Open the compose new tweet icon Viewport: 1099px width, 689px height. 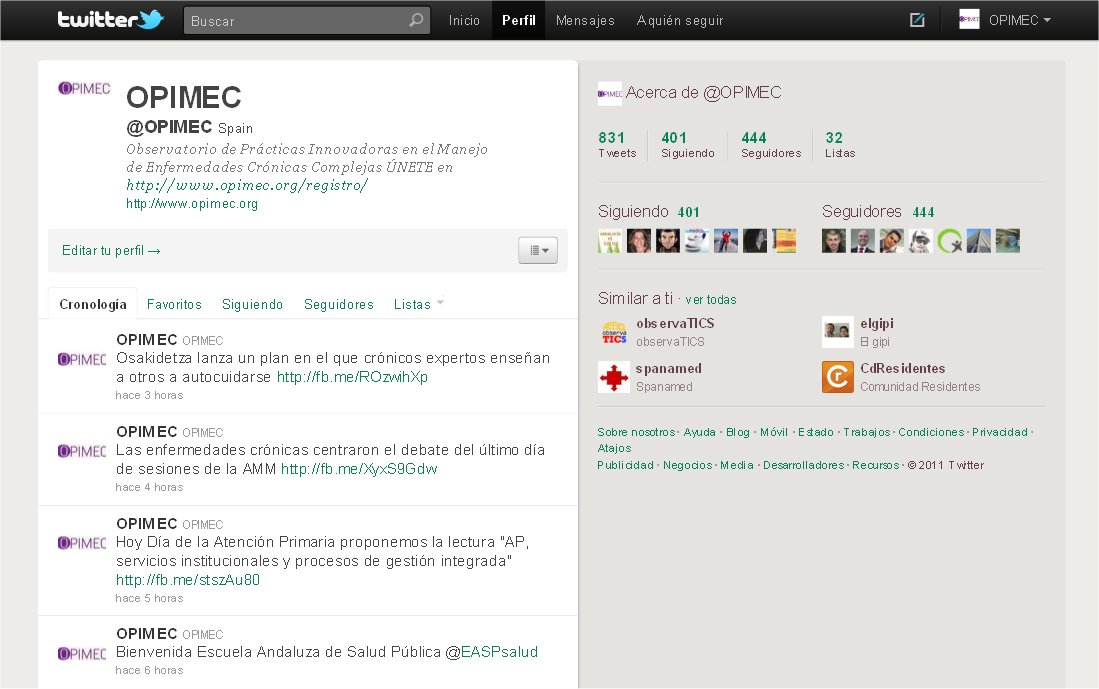[917, 20]
